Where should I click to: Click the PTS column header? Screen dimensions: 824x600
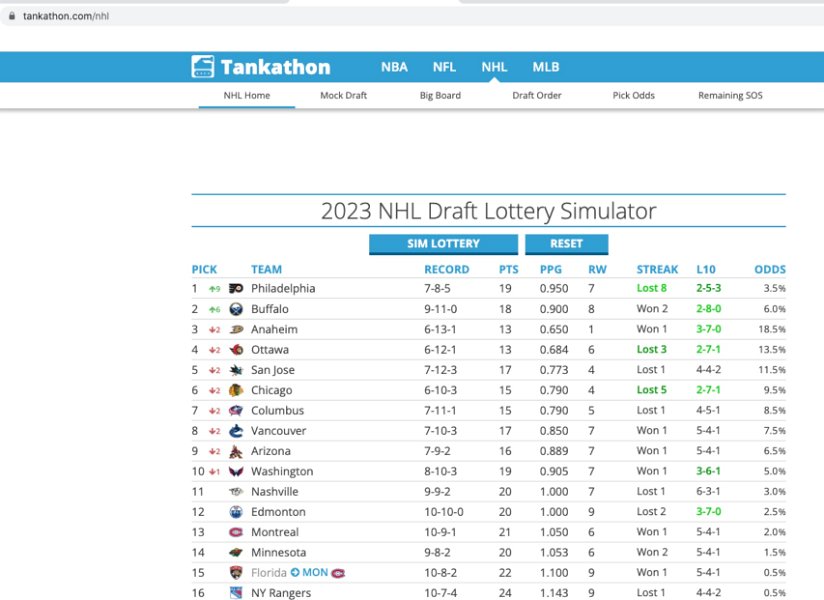click(x=508, y=270)
